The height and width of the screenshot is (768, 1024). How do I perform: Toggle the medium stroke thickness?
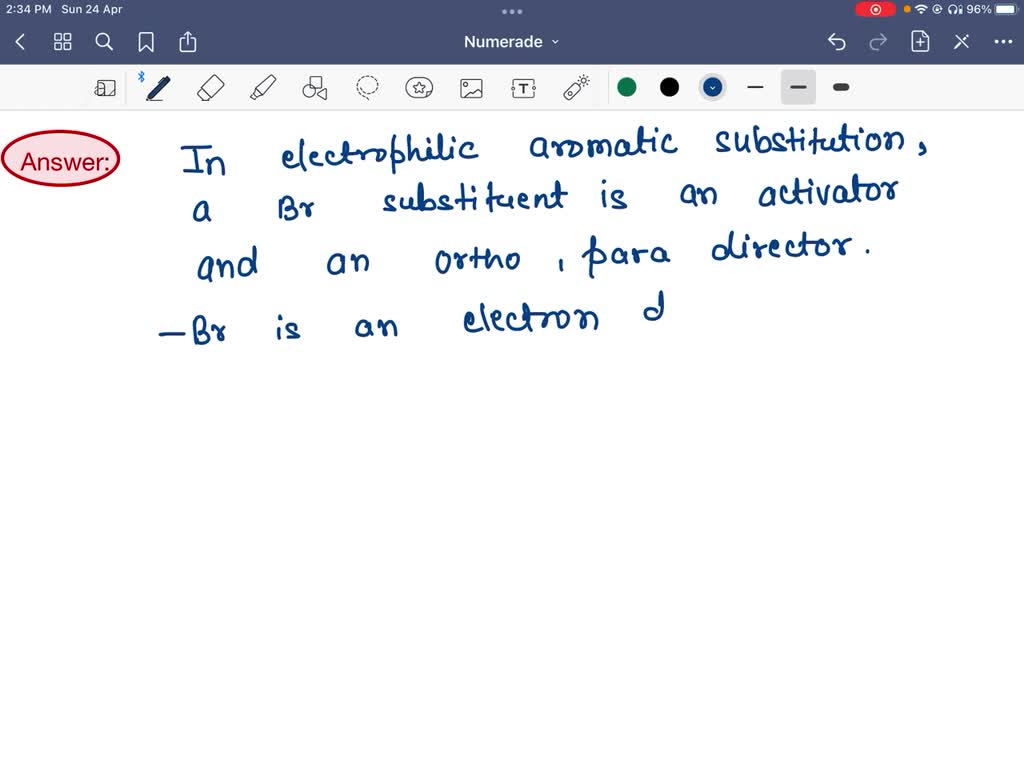(x=798, y=87)
